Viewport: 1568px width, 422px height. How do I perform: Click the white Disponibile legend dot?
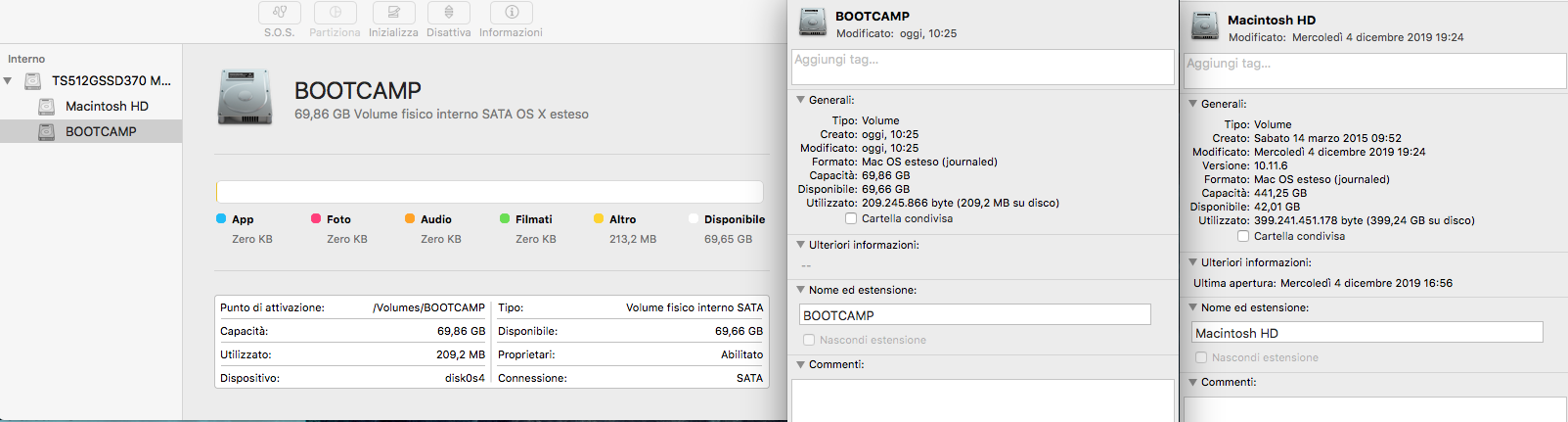694,218
